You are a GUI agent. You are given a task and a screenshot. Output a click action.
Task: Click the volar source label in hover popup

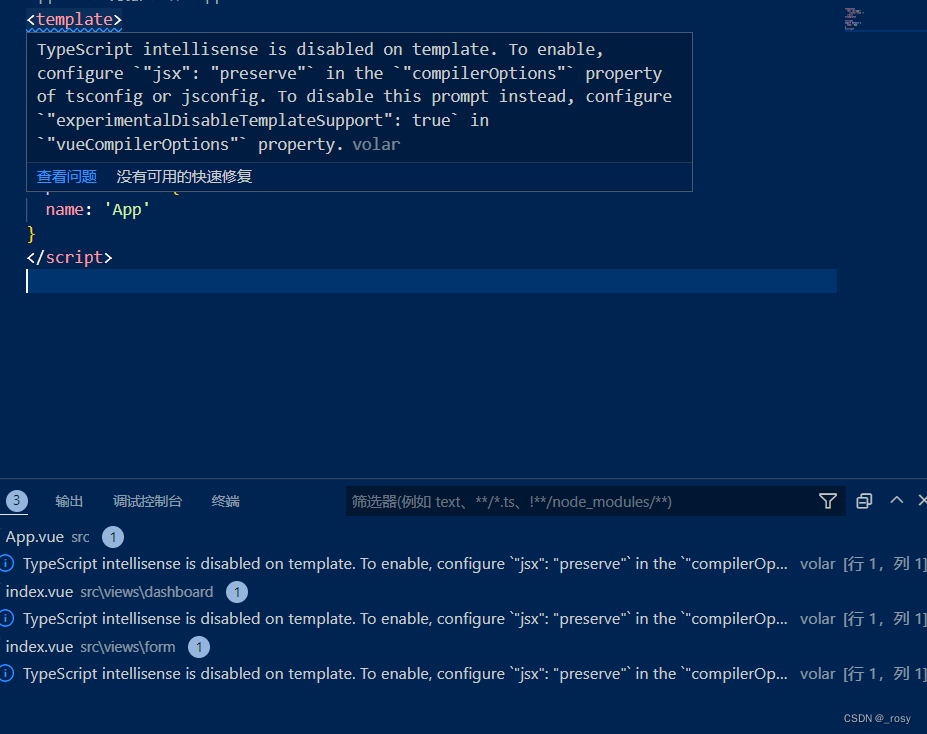pos(376,144)
